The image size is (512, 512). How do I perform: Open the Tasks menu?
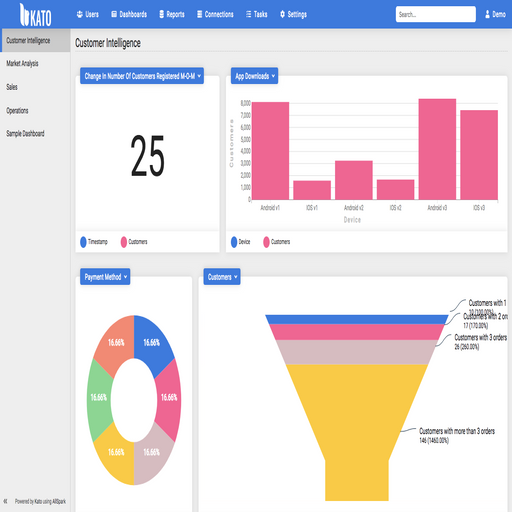coord(257,14)
